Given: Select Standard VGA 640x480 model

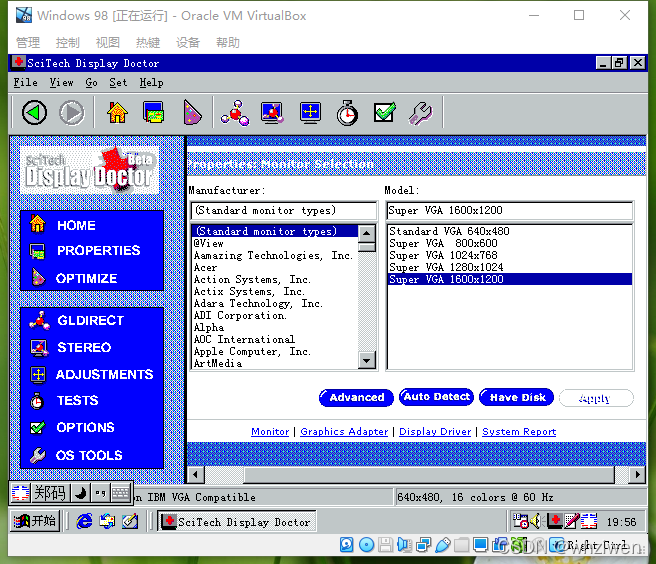Looking at the screenshot, I should (x=510, y=231).
